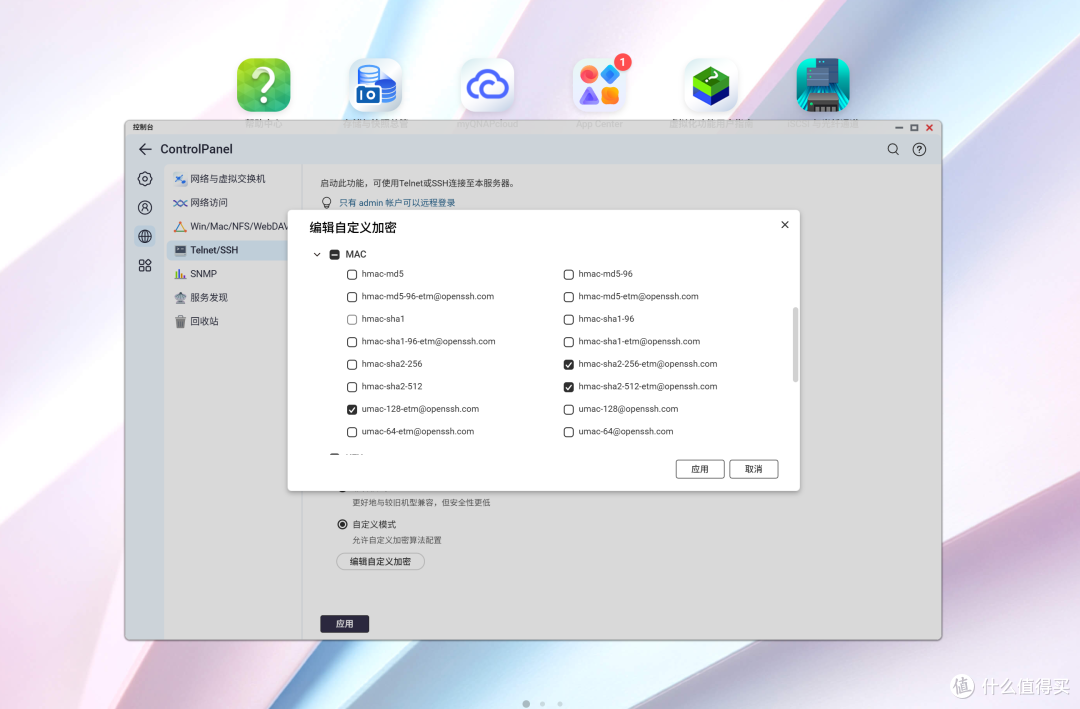Viewport: 1080px width, 709px height.
Task: Check hmac-sha2-256 checkbox
Action: click(x=352, y=364)
